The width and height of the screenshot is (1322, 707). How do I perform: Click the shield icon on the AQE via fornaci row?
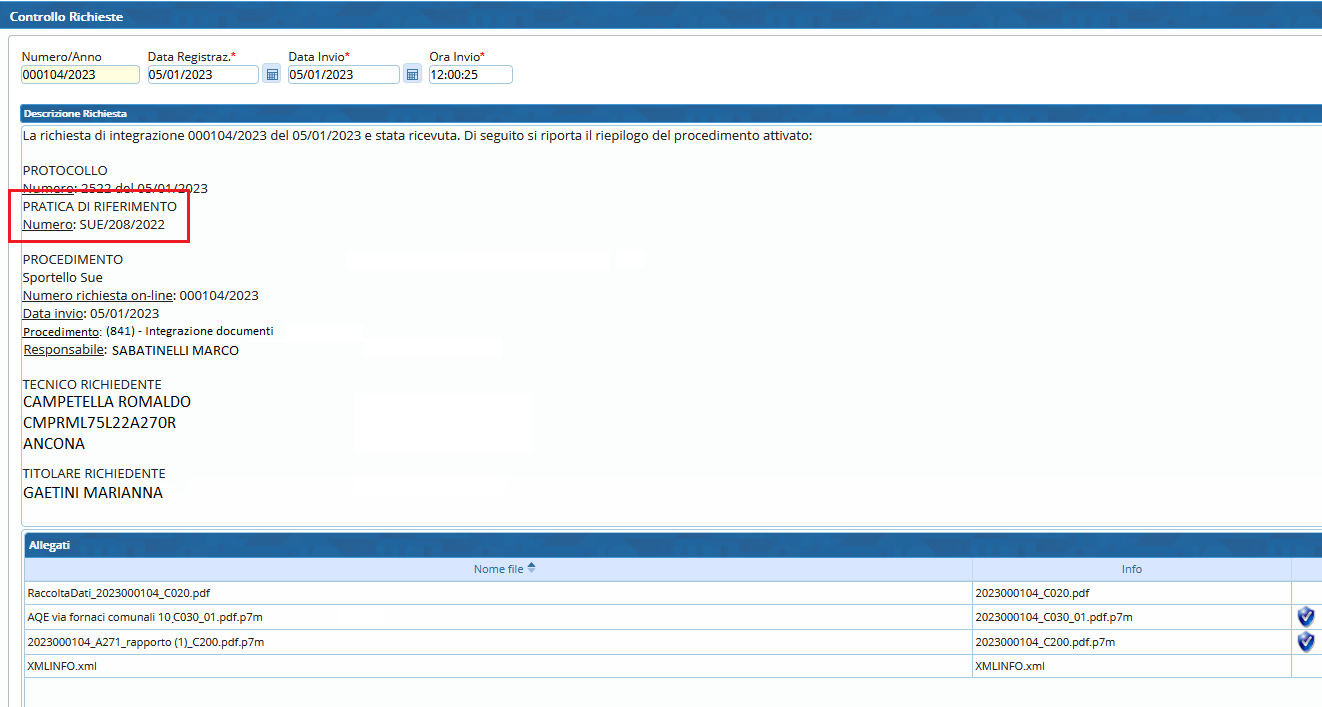point(1305,617)
